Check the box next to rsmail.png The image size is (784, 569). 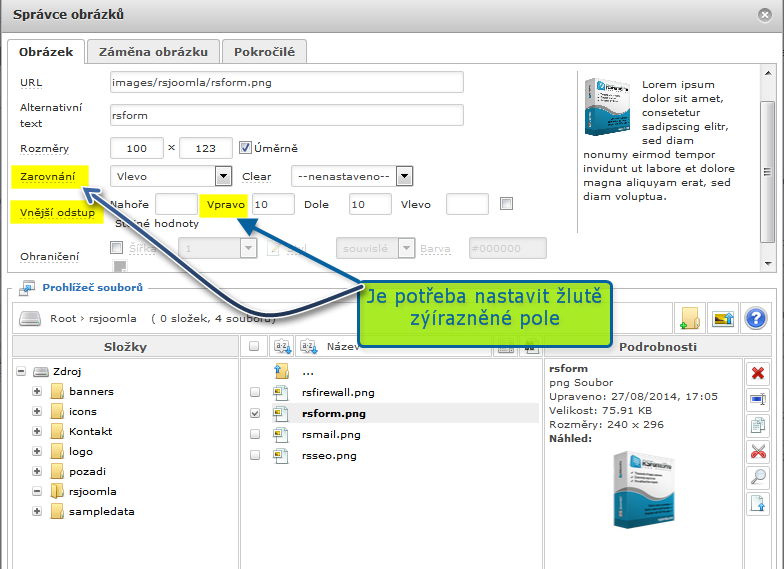coord(254,434)
